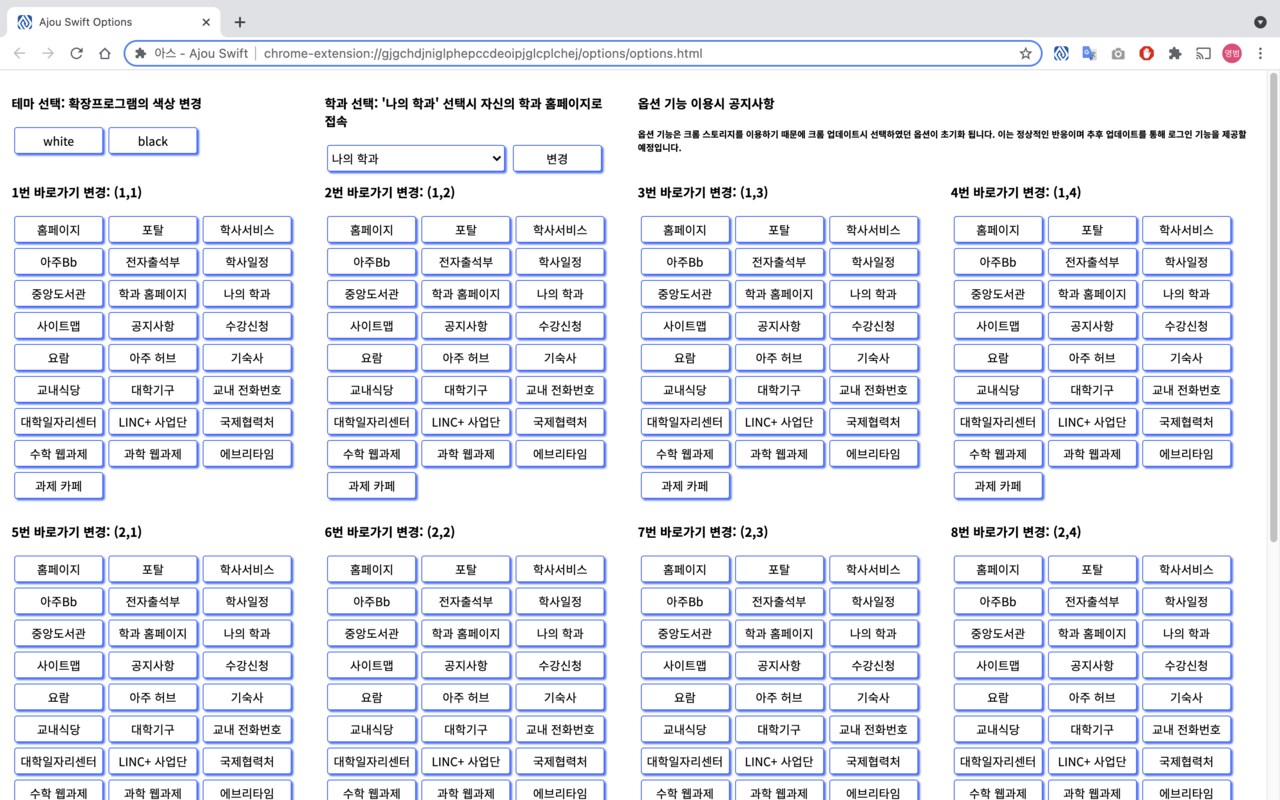Pick 교내식당 in 2번 바로가기 section
This screenshot has height=800, width=1280.
[x=372, y=390]
